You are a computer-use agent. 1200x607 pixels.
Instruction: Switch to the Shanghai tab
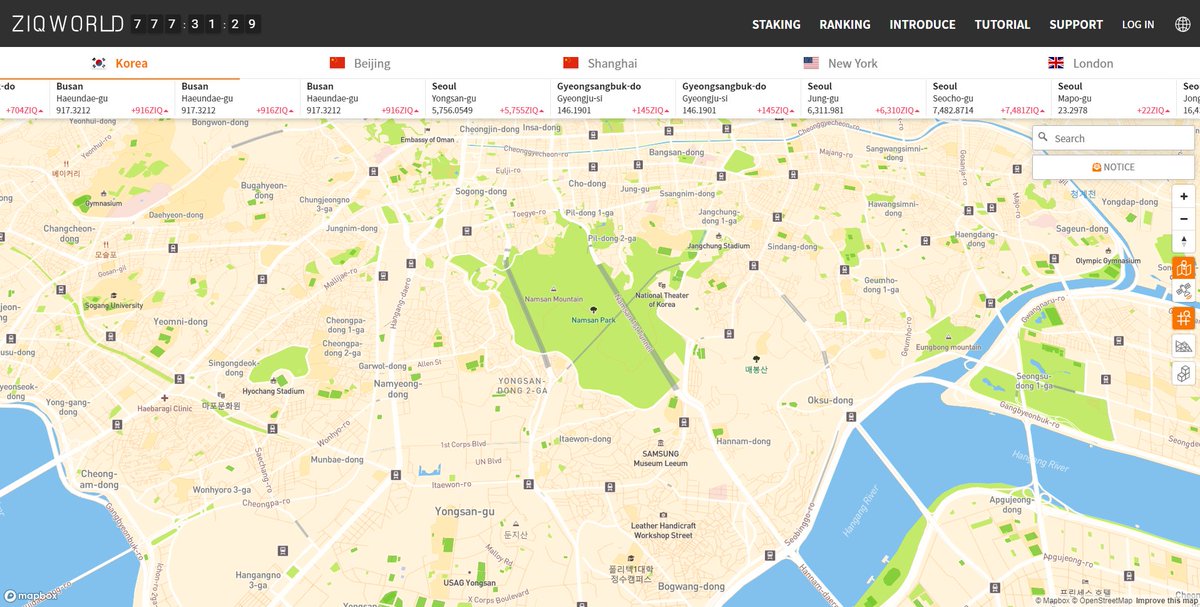(600, 63)
